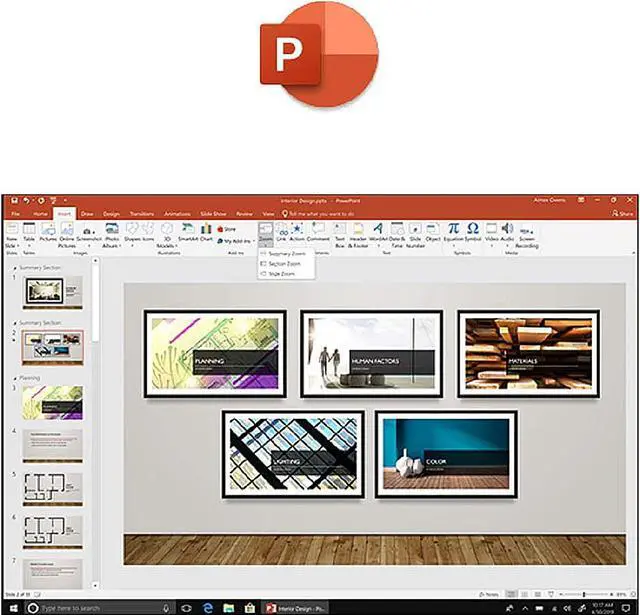Select Summary Zoom from menu

point(287,254)
